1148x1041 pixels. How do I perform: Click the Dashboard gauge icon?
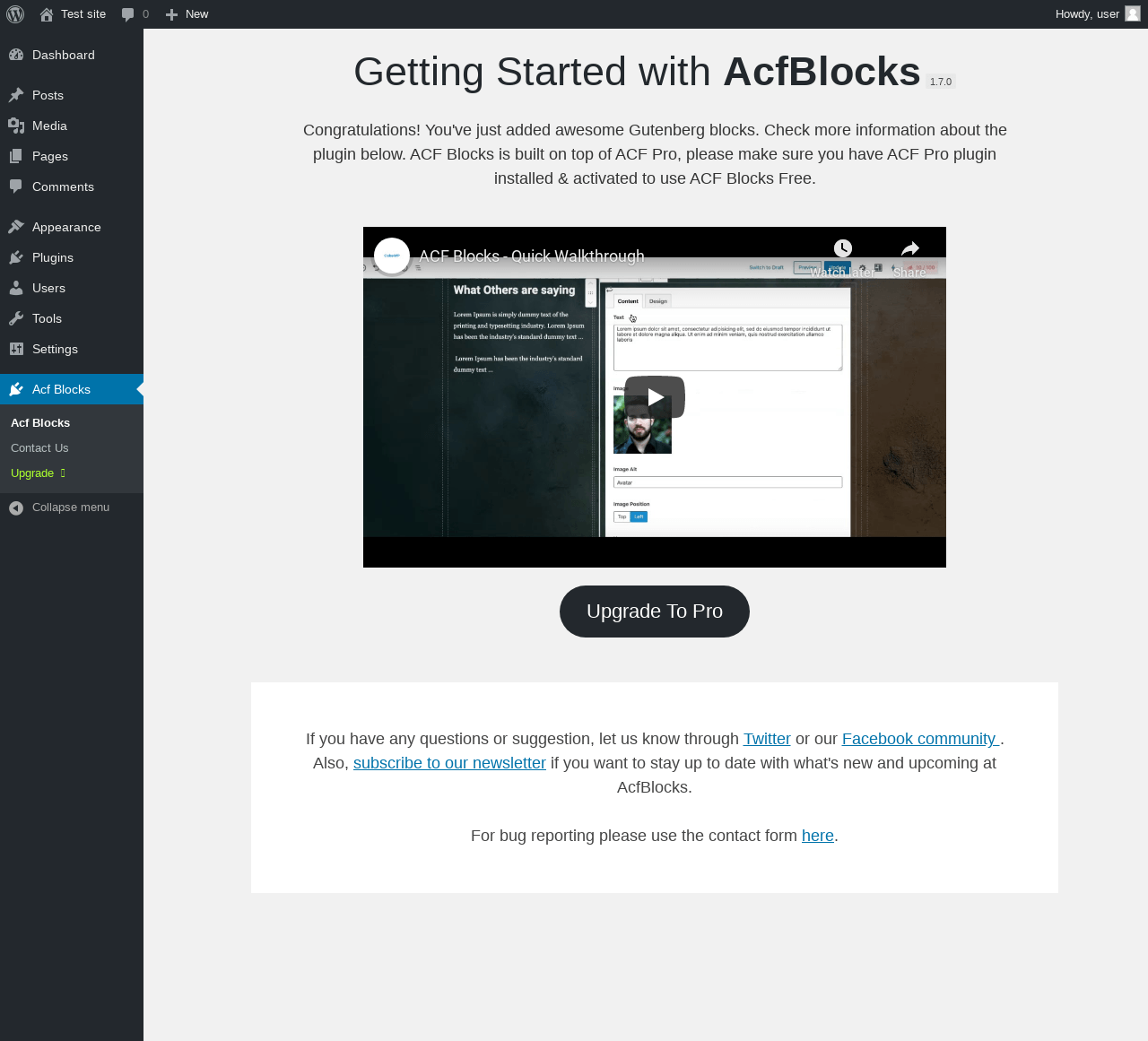(16, 55)
